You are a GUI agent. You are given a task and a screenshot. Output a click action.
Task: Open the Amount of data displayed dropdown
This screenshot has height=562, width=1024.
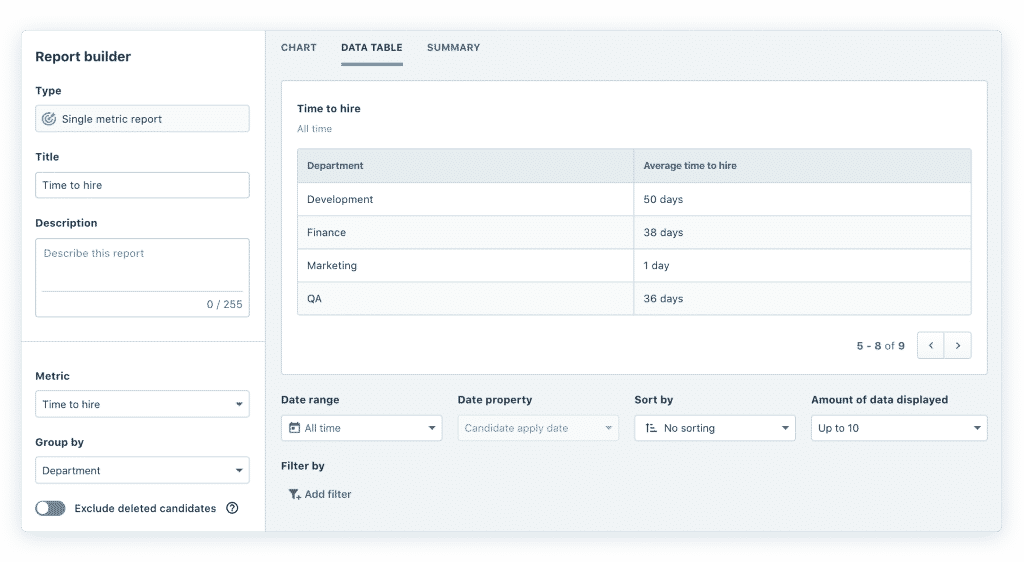[898, 428]
